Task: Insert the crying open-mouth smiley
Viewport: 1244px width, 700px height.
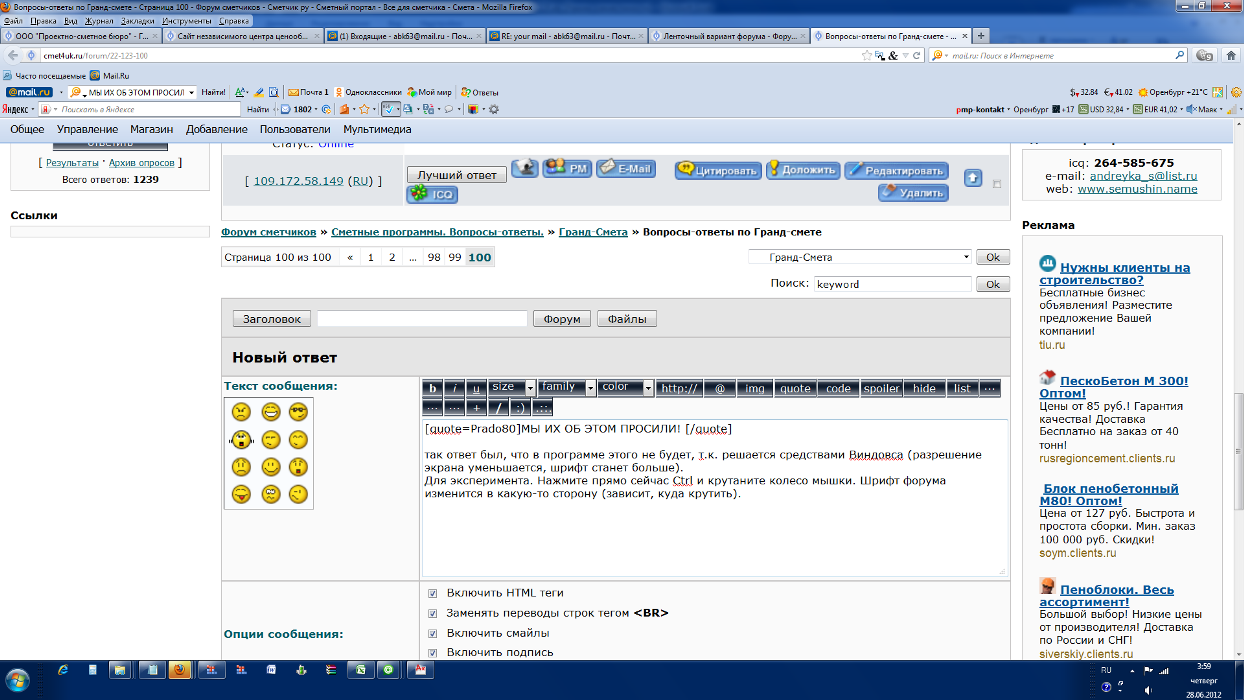Action: point(241,439)
